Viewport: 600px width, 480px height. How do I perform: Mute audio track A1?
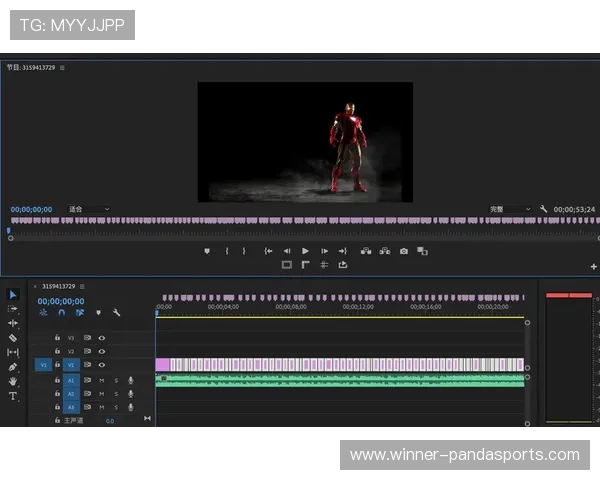pos(101,380)
